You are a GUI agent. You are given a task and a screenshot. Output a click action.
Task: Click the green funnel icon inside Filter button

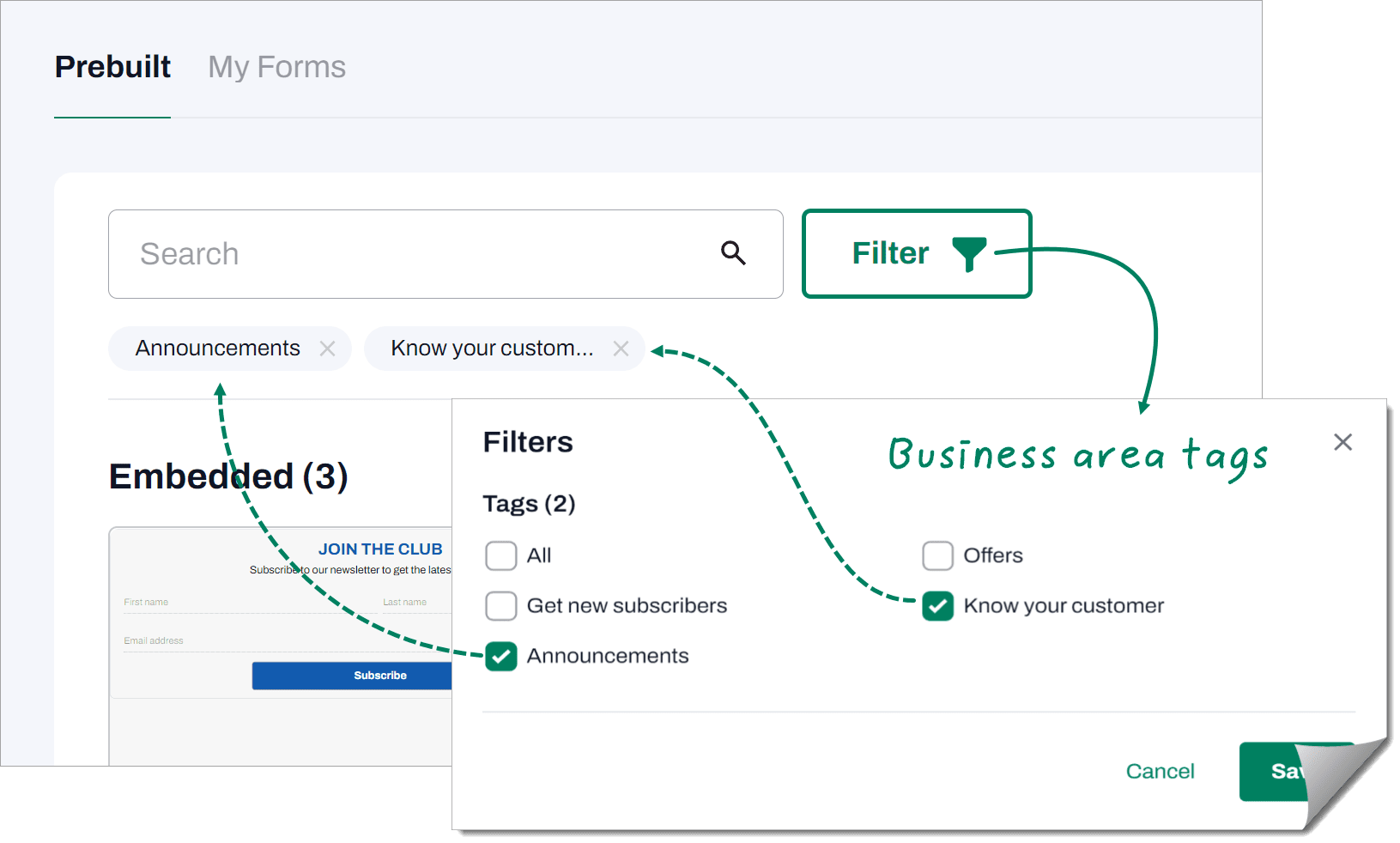point(970,253)
